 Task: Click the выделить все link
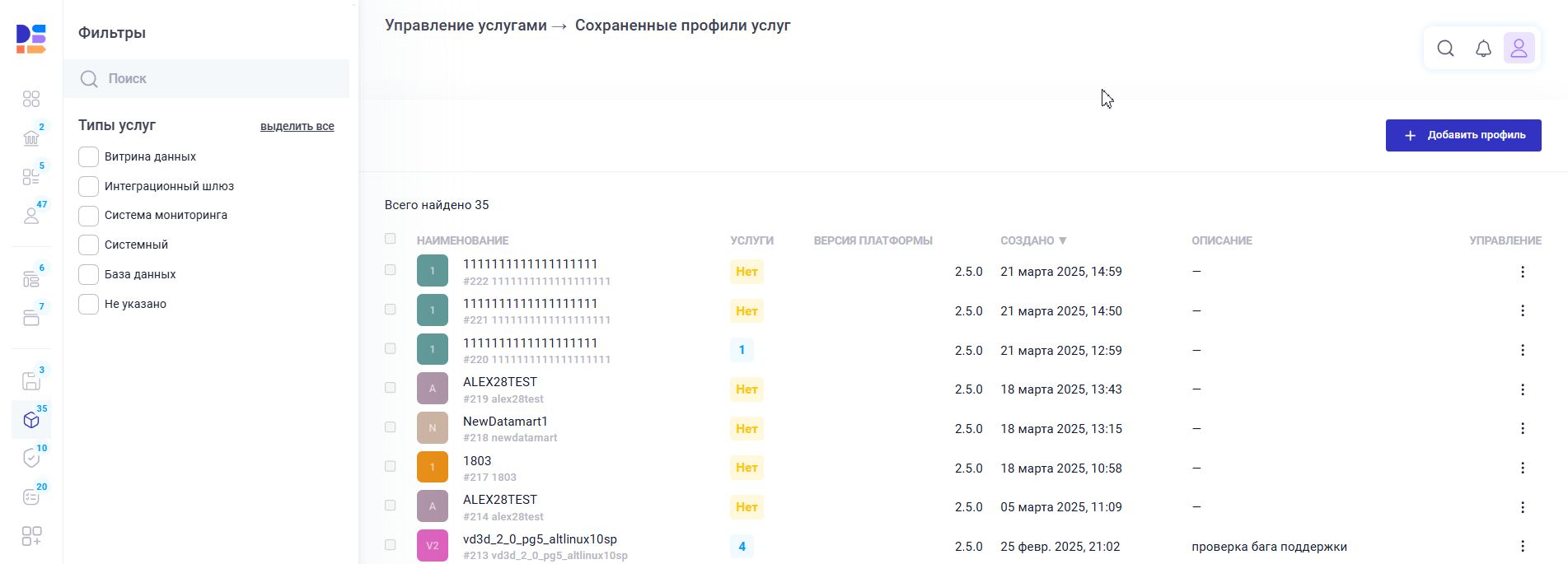(297, 126)
